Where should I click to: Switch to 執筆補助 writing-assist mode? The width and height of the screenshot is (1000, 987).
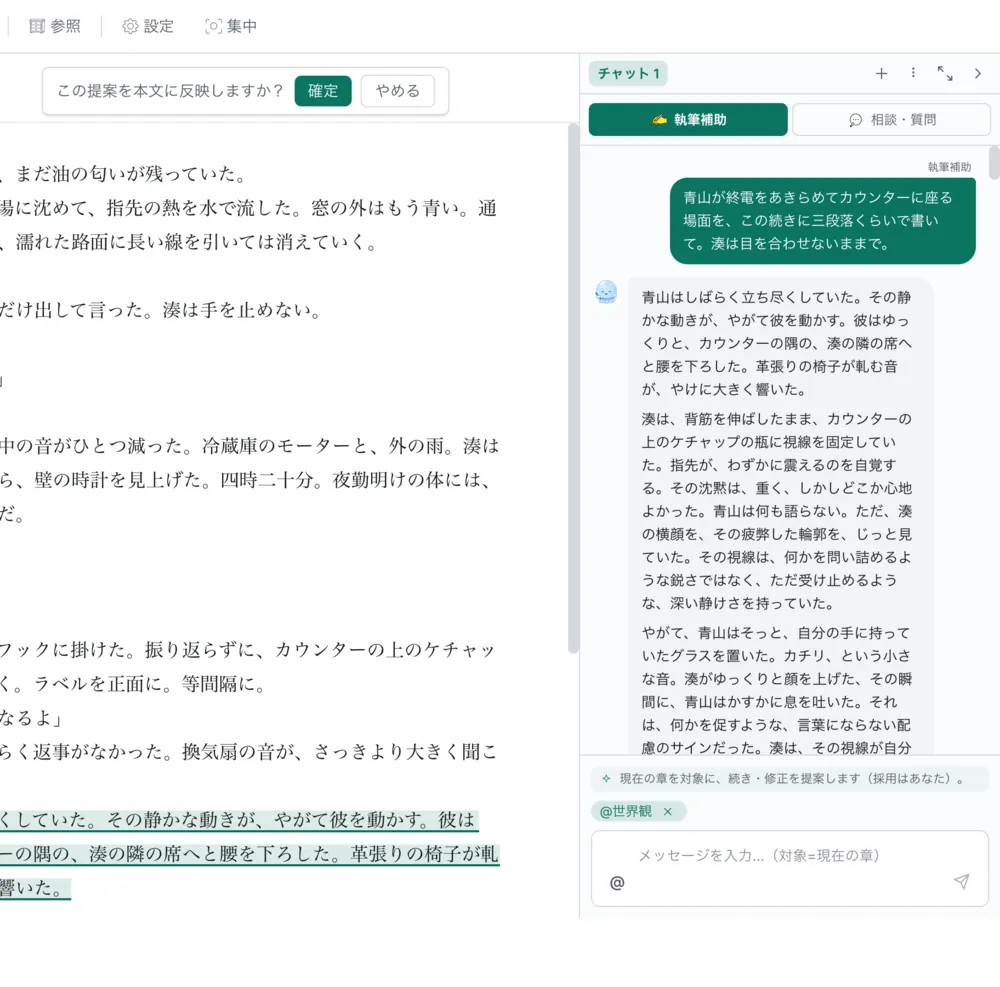(688, 119)
